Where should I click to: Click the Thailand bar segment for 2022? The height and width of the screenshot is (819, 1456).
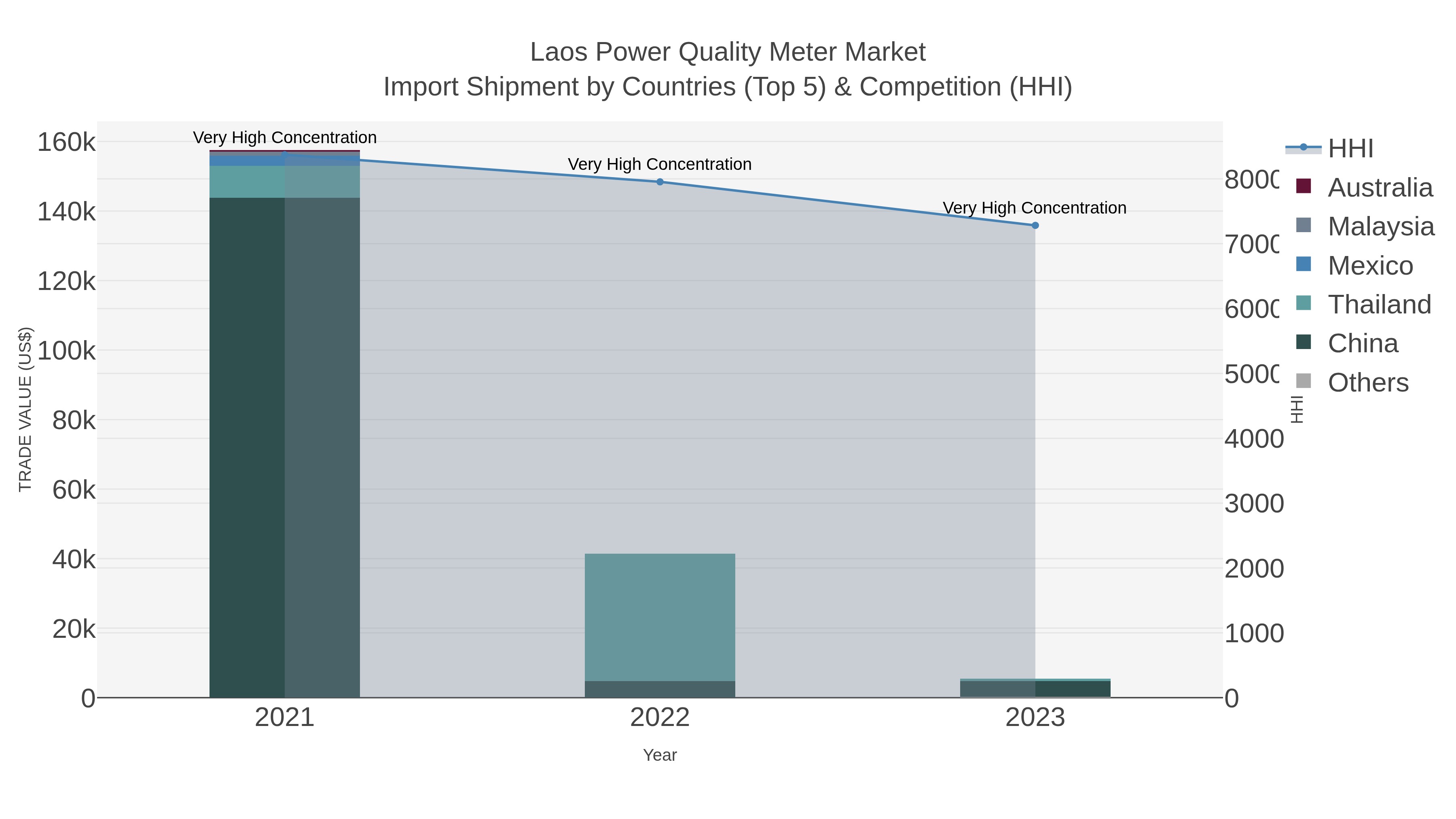click(x=660, y=617)
